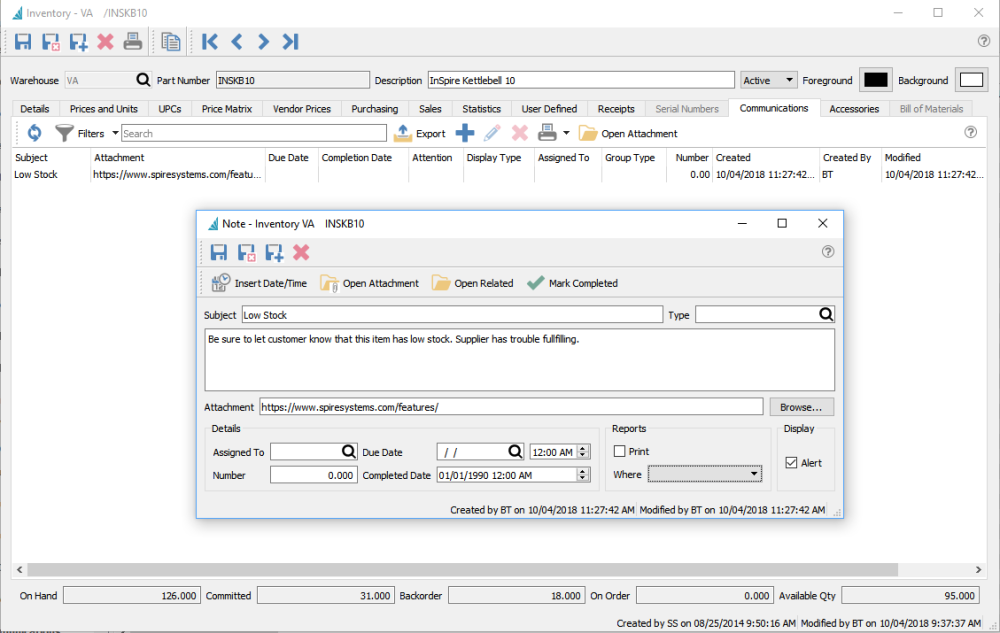Expand the Filters dropdown arrow
The width and height of the screenshot is (1000, 633).
115,133
